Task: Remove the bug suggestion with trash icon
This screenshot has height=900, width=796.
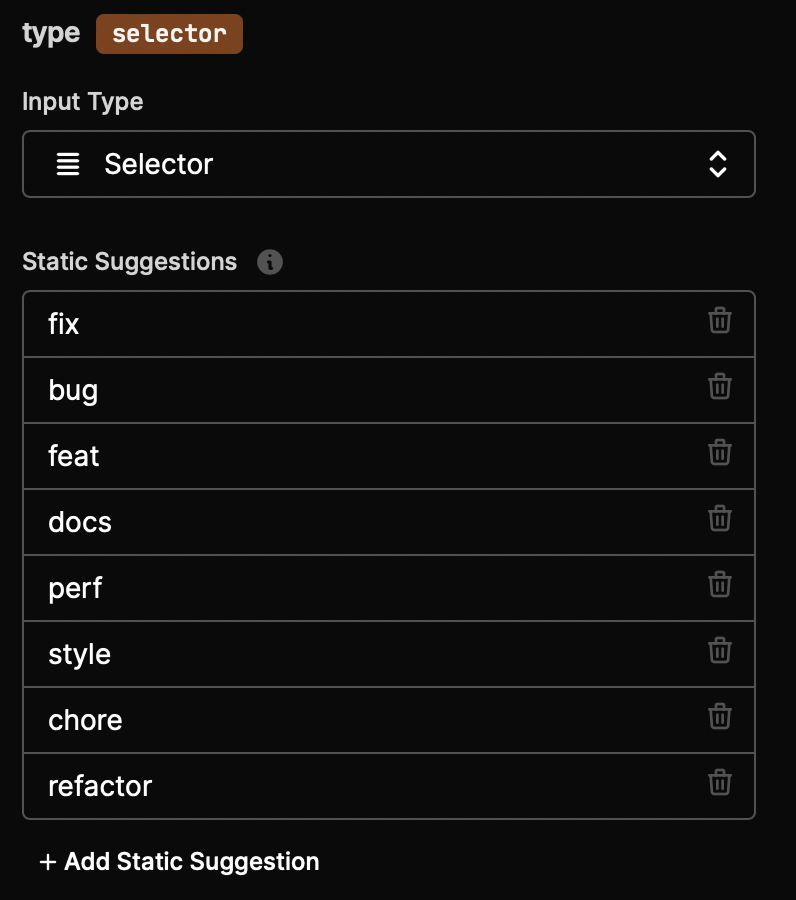Action: click(719, 386)
